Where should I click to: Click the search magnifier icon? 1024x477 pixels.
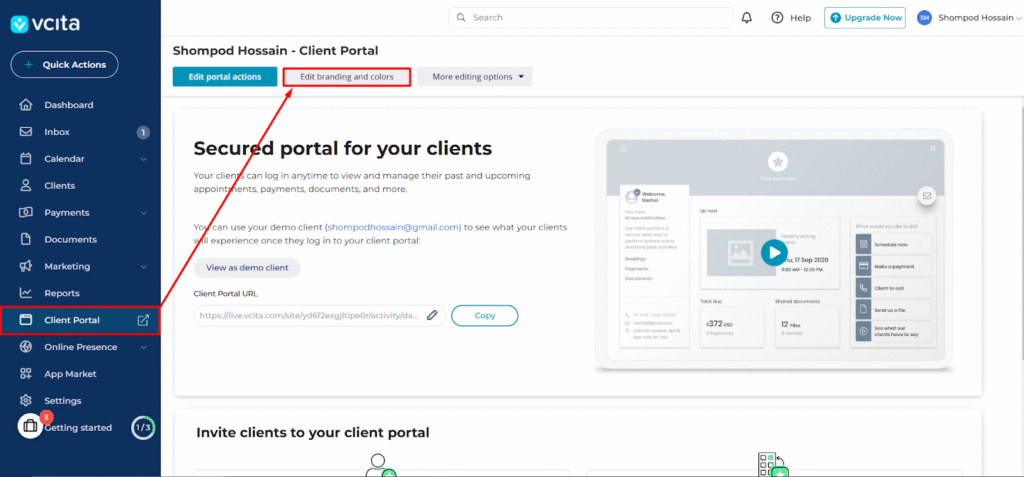click(x=461, y=18)
